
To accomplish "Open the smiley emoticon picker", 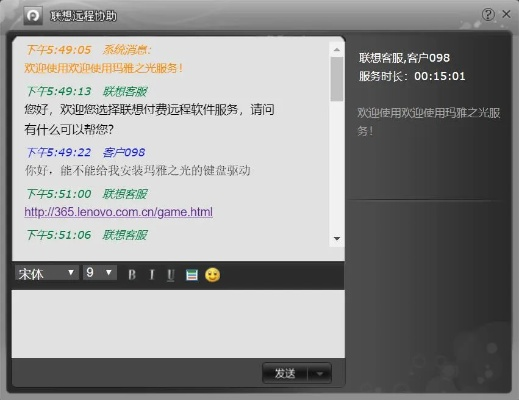I will click(213, 275).
